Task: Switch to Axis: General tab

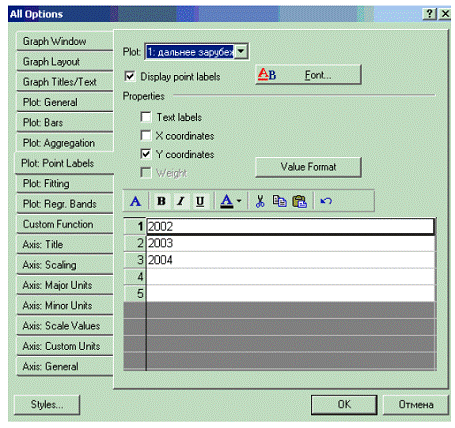Action: 65,366
